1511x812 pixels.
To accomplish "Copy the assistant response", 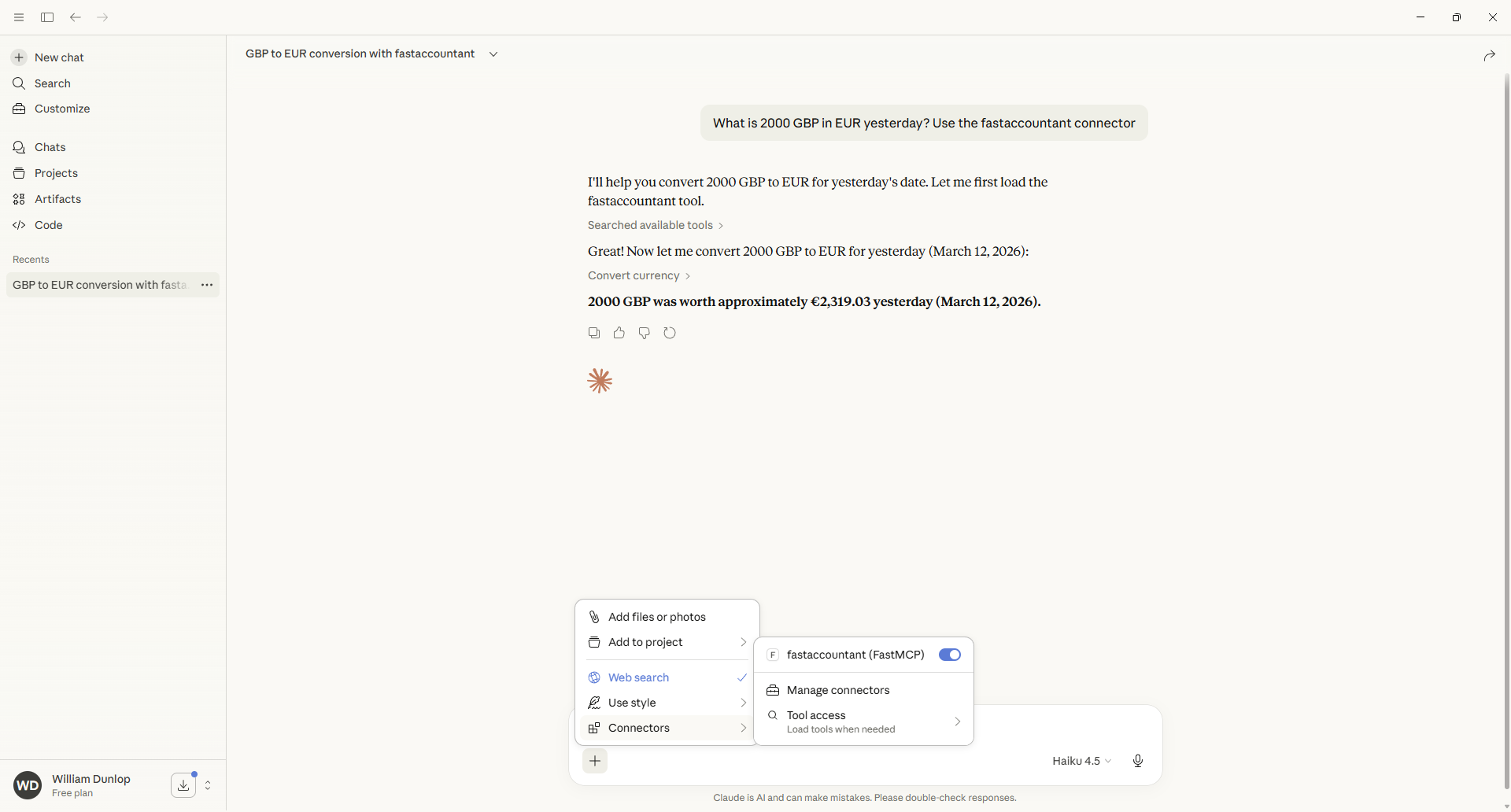I will click(594, 333).
